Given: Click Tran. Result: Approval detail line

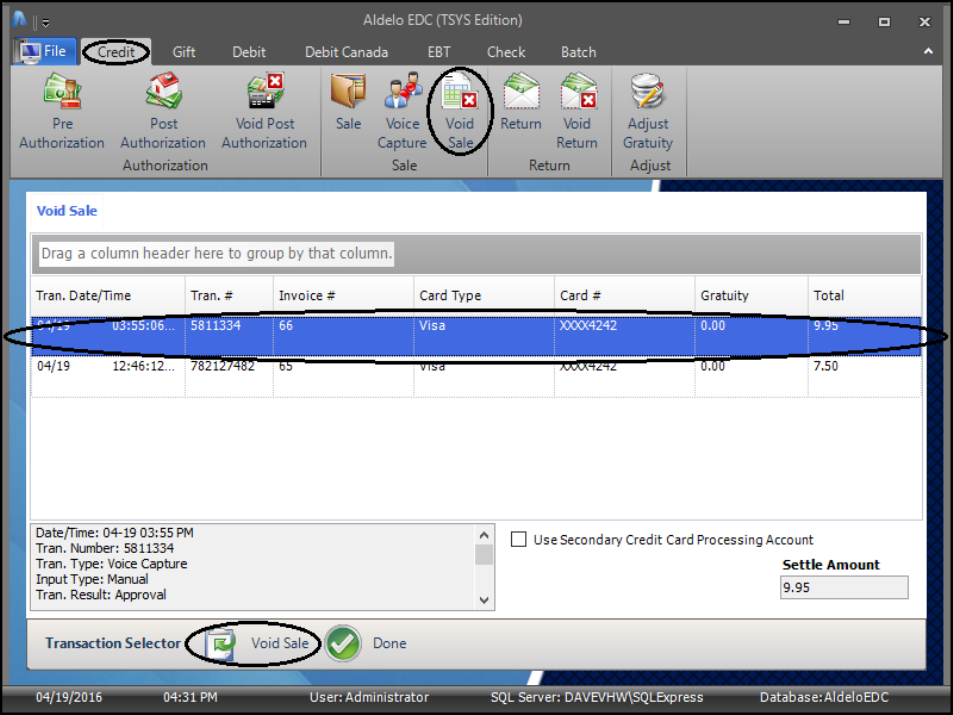Looking at the screenshot, I should [101, 595].
